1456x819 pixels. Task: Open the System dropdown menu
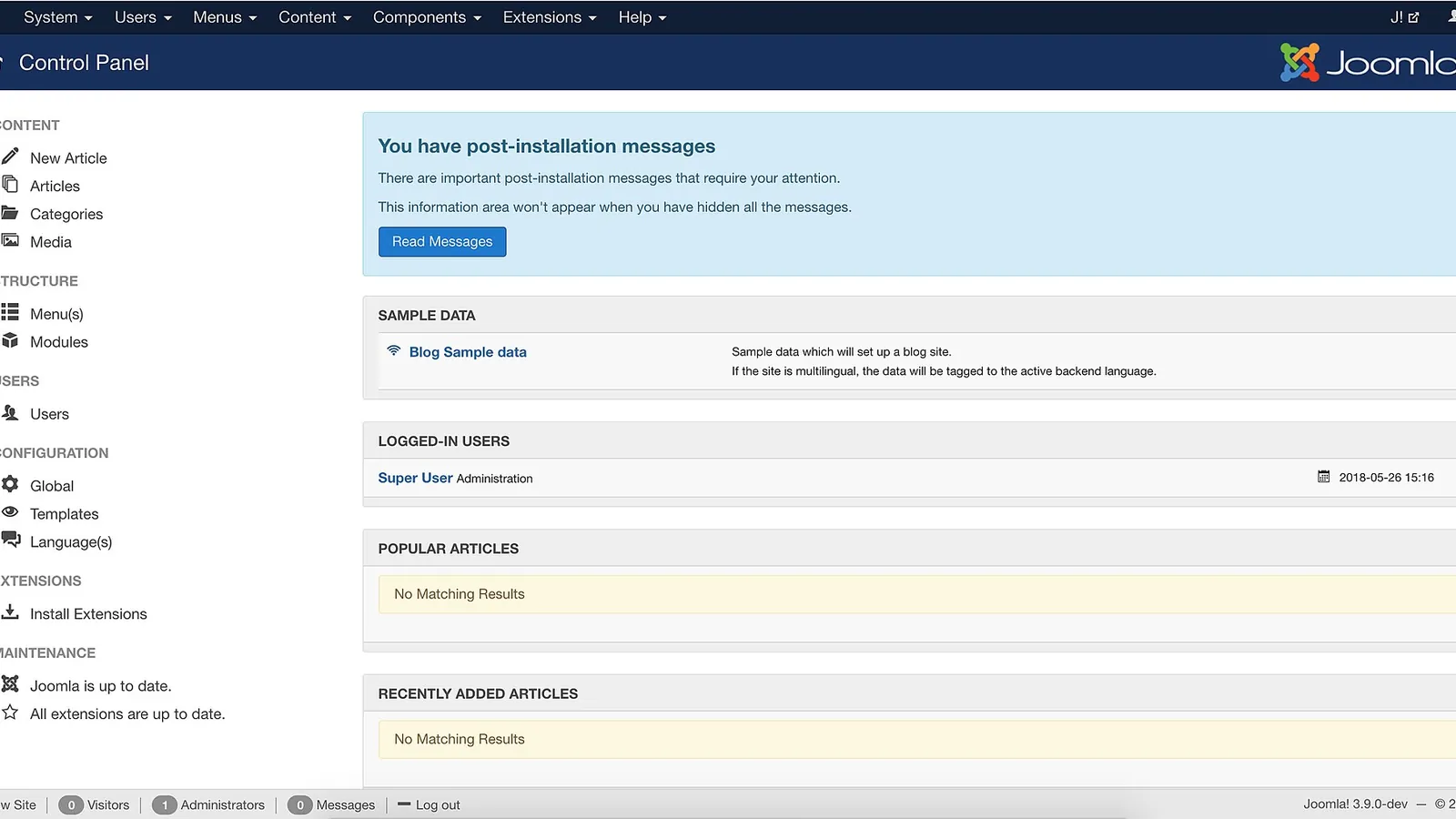(x=57, y=17)
